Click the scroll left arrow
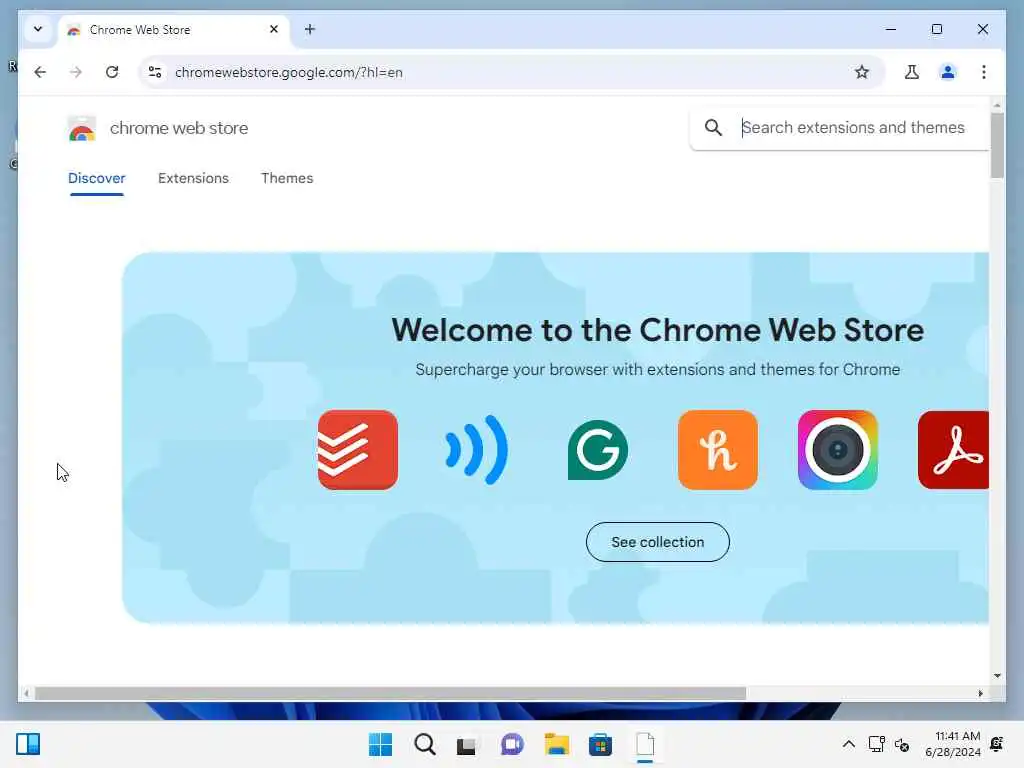The height and width of the screenshot is (768, 1024). pos(26,694)
